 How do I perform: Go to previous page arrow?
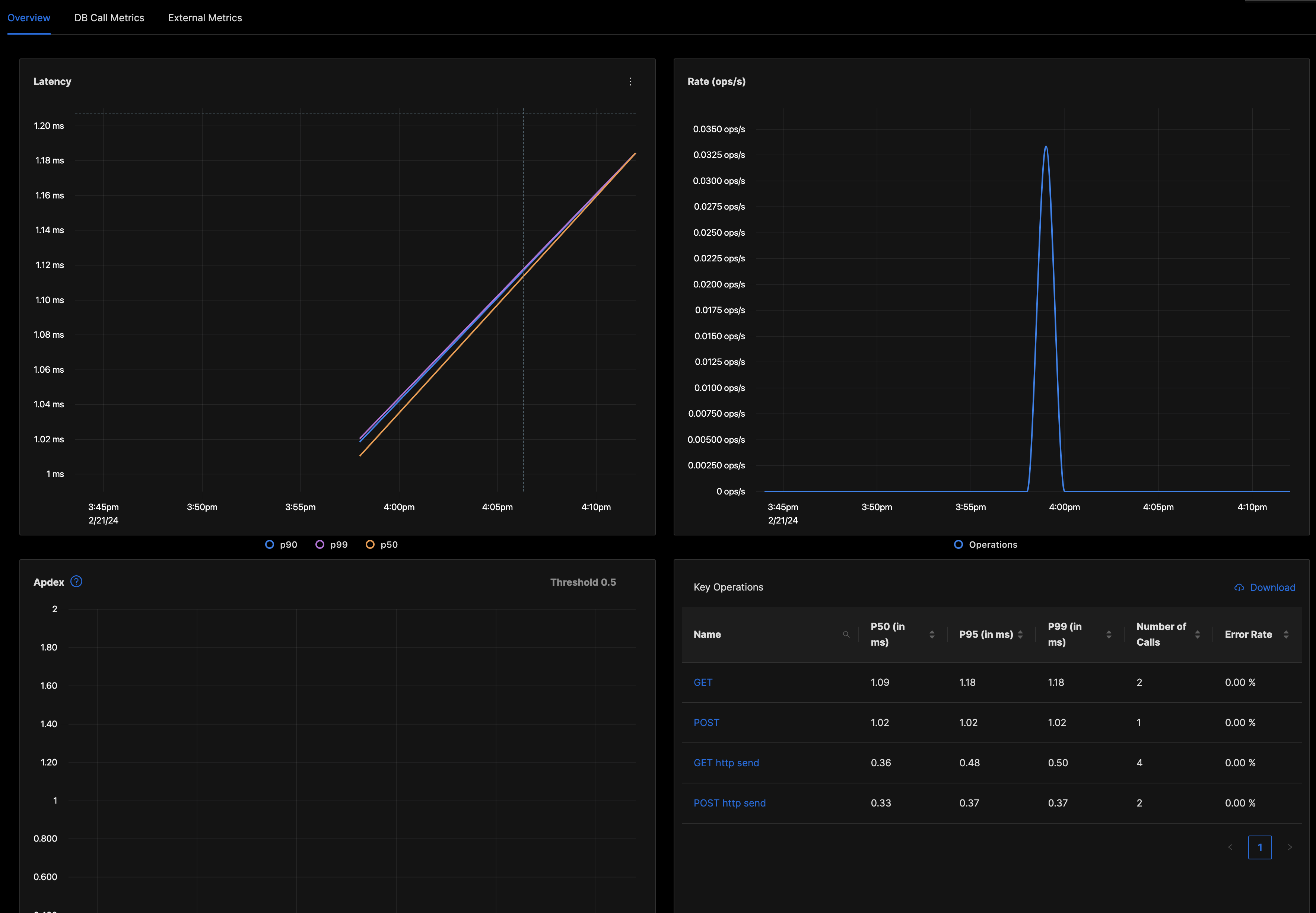pyautogui.click(x=1230, y=847)
